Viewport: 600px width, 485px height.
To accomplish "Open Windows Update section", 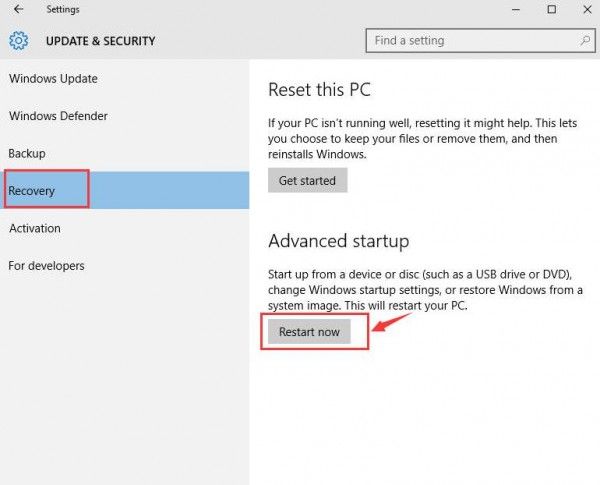I will click(53, 79).
